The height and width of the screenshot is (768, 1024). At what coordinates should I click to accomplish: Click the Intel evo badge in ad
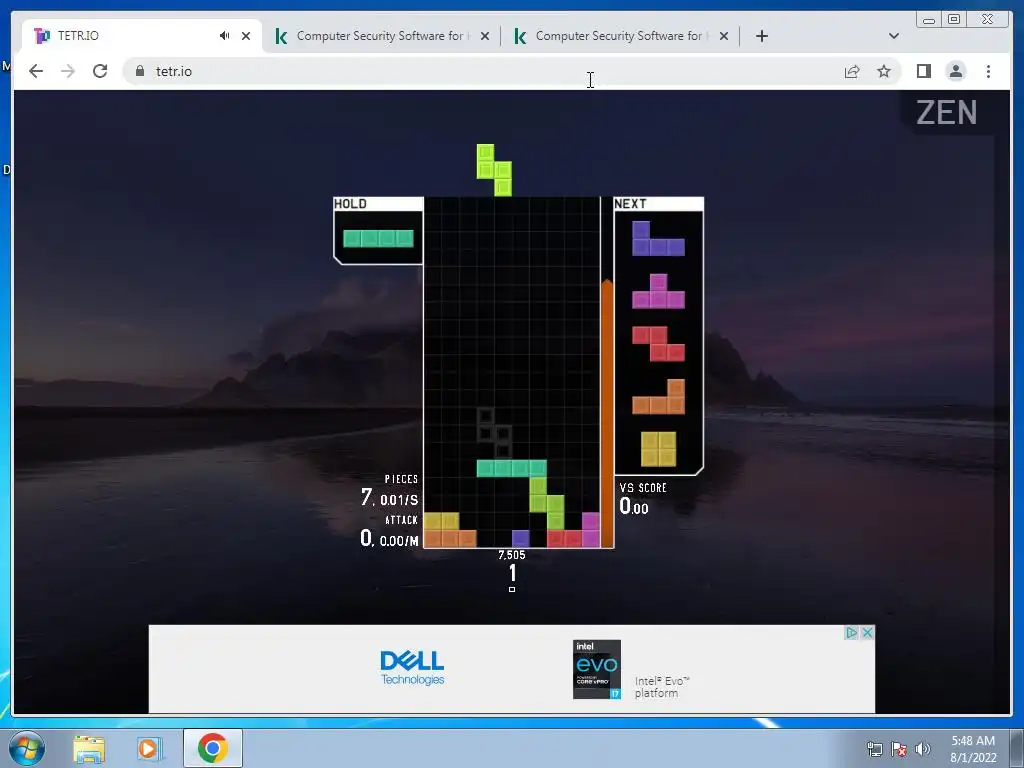click(597, 669)
